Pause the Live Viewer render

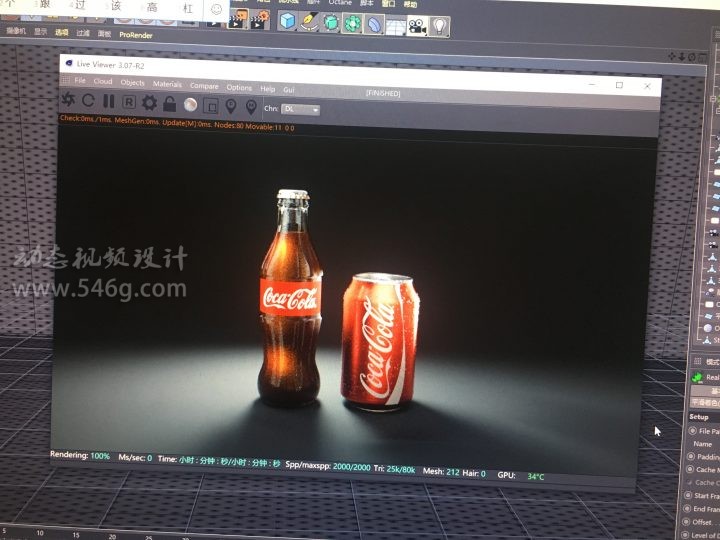click(x=109, y=101)
